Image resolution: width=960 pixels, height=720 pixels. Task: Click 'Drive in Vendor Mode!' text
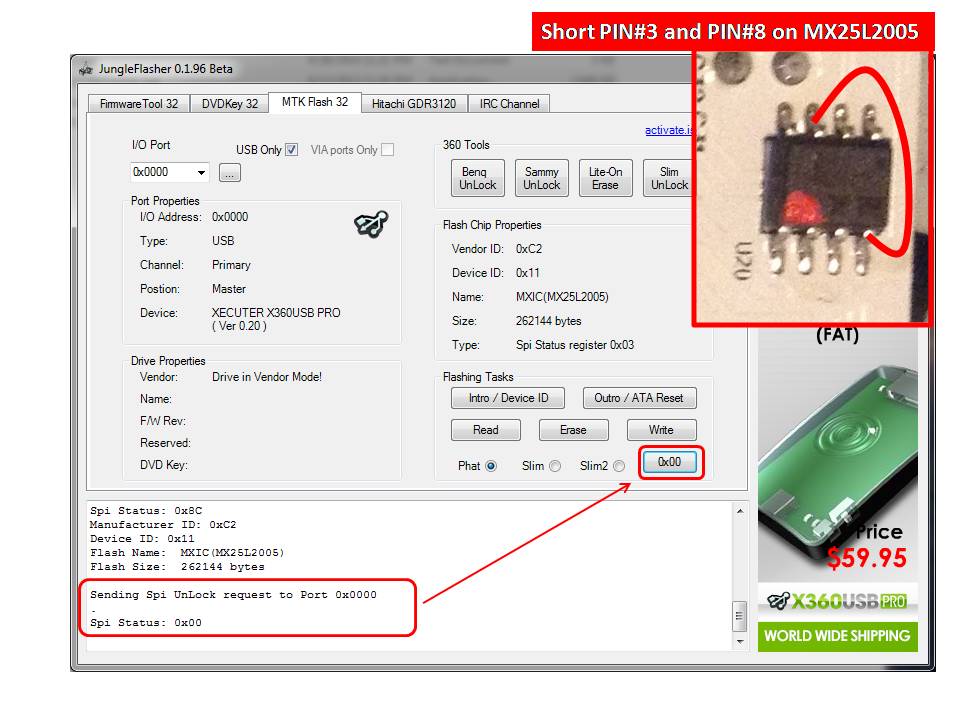point(267,377)
